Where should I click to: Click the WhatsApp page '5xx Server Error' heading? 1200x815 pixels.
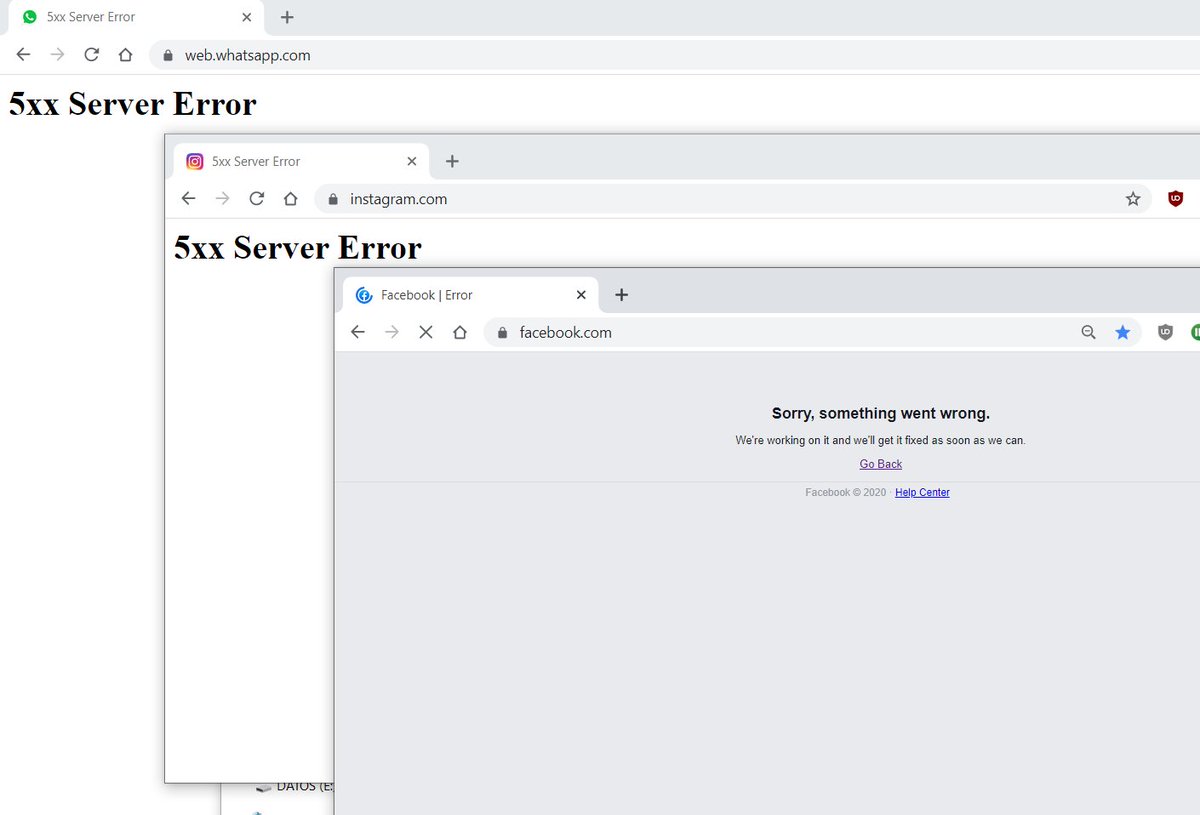(x=133, y=103)
